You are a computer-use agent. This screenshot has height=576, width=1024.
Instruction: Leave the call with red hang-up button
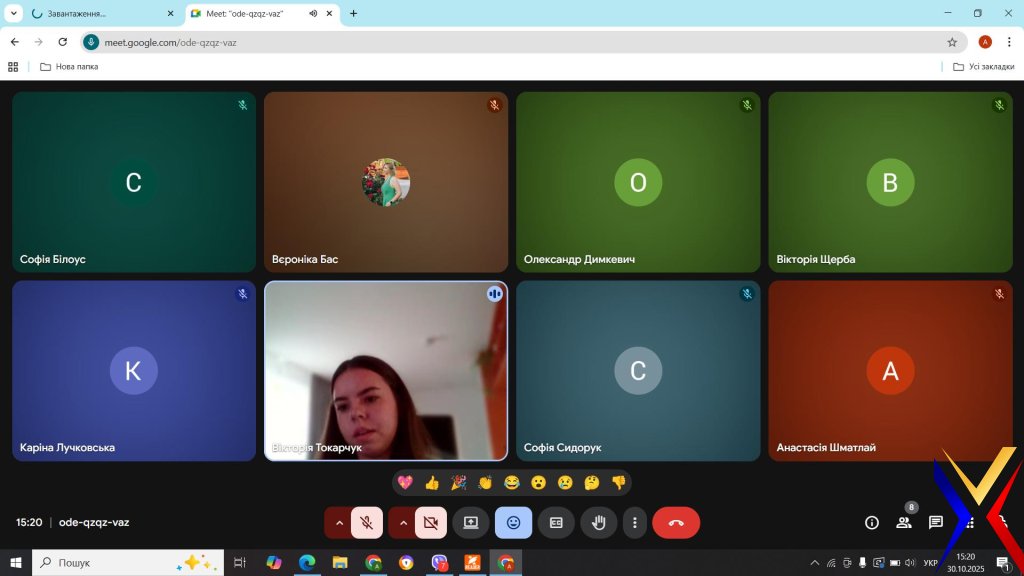click(676, 522)
